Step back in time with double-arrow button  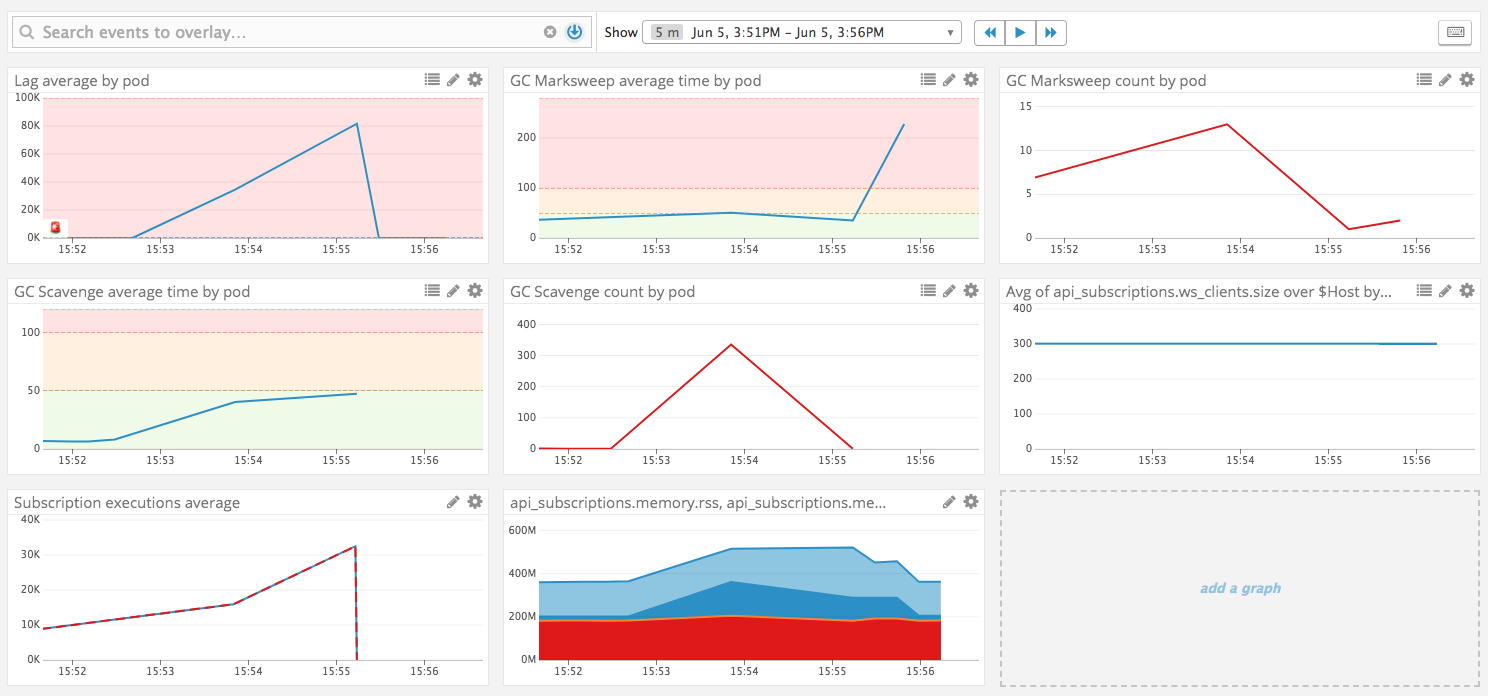pos(989,32)
